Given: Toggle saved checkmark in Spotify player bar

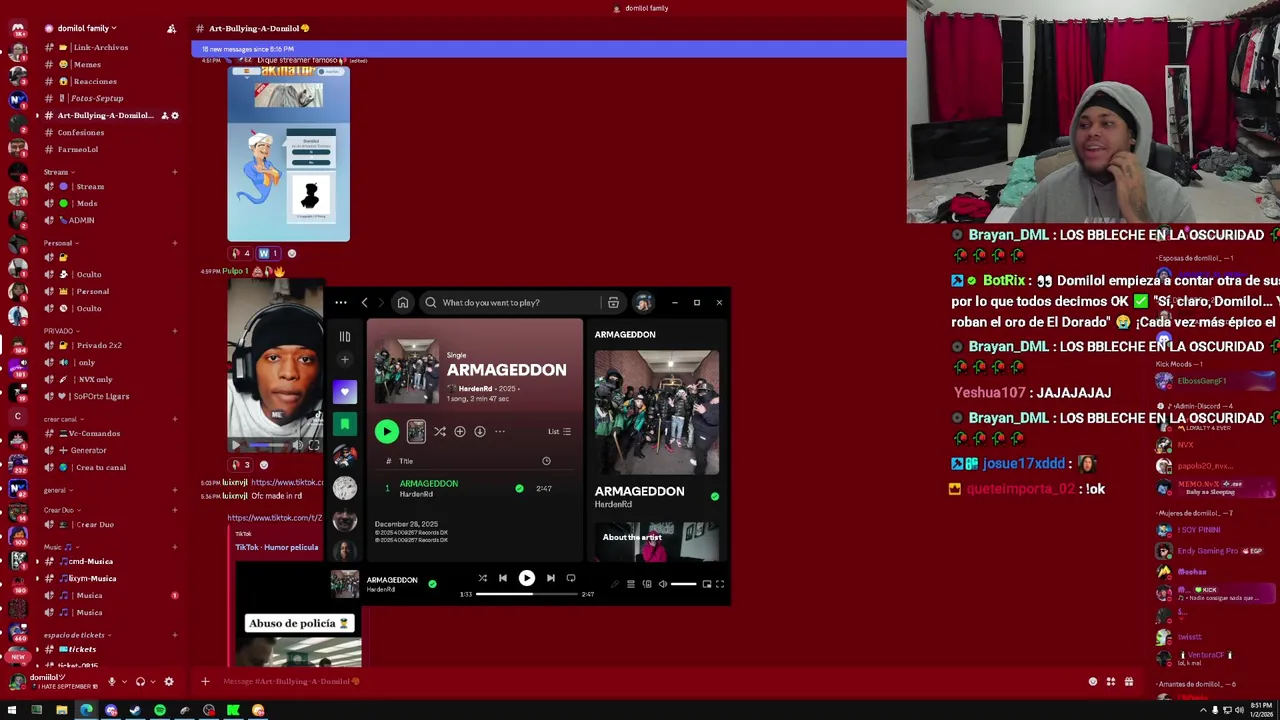Looking at the screenshot, I should click(x=432, y=583).
